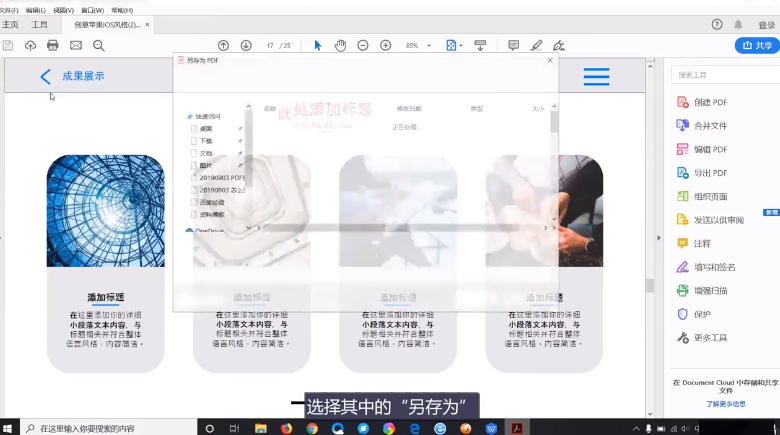Click the print icon
The image size is (780, 435).
tap(53, 46)
